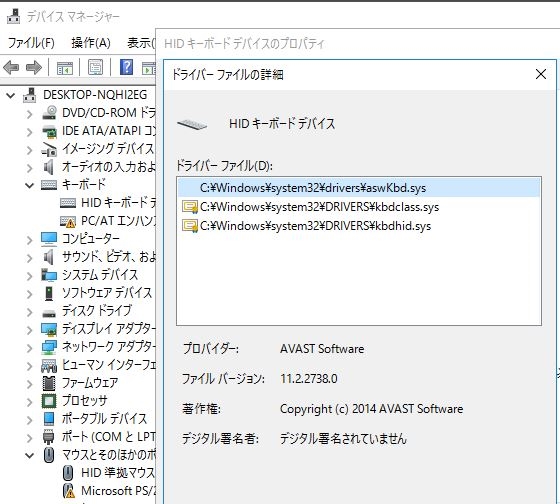The image size is (560, 504).
Task: Select aswKbd.sys driver file row
Action: 359,188
